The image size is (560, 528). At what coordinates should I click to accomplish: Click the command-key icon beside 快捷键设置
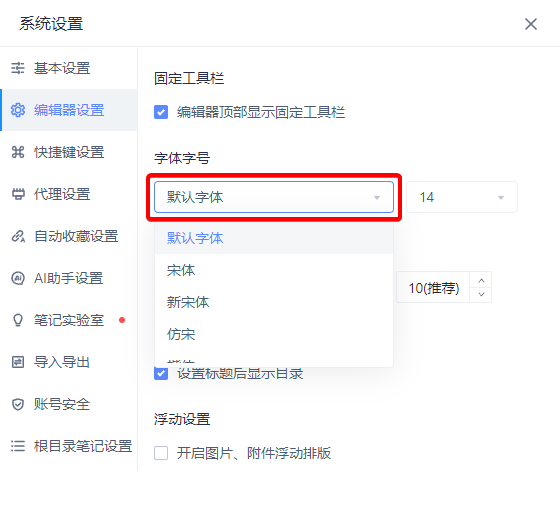[18, 152]
